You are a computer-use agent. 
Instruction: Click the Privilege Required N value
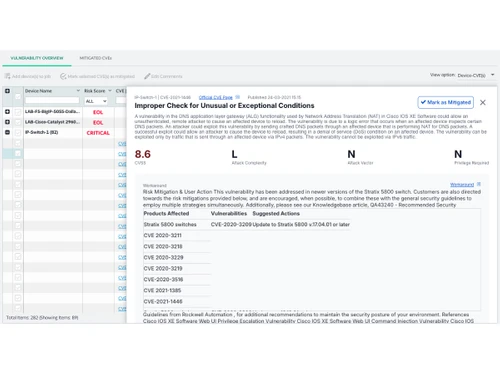tap(458, 154)
